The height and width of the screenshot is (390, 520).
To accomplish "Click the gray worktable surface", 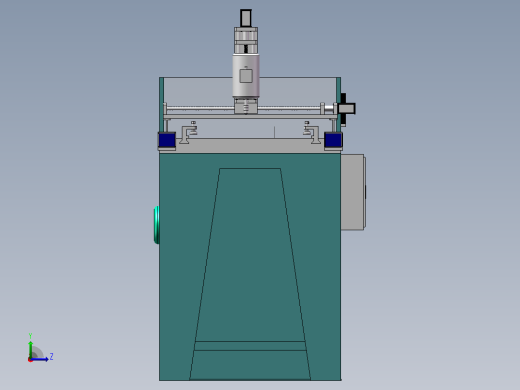I will tap(250, 146).
